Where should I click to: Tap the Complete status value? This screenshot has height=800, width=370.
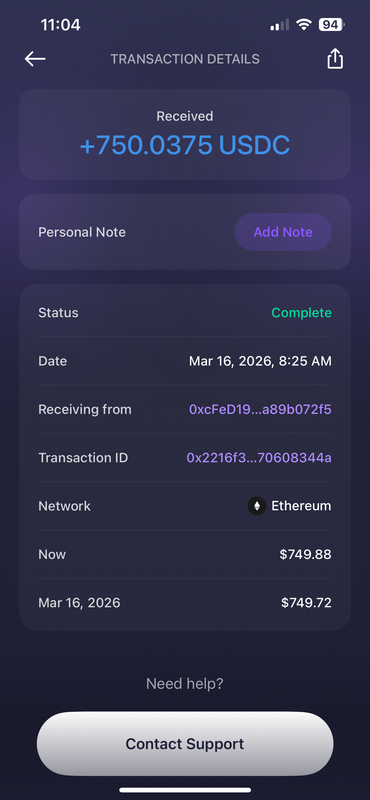click(x=302, y=313)
